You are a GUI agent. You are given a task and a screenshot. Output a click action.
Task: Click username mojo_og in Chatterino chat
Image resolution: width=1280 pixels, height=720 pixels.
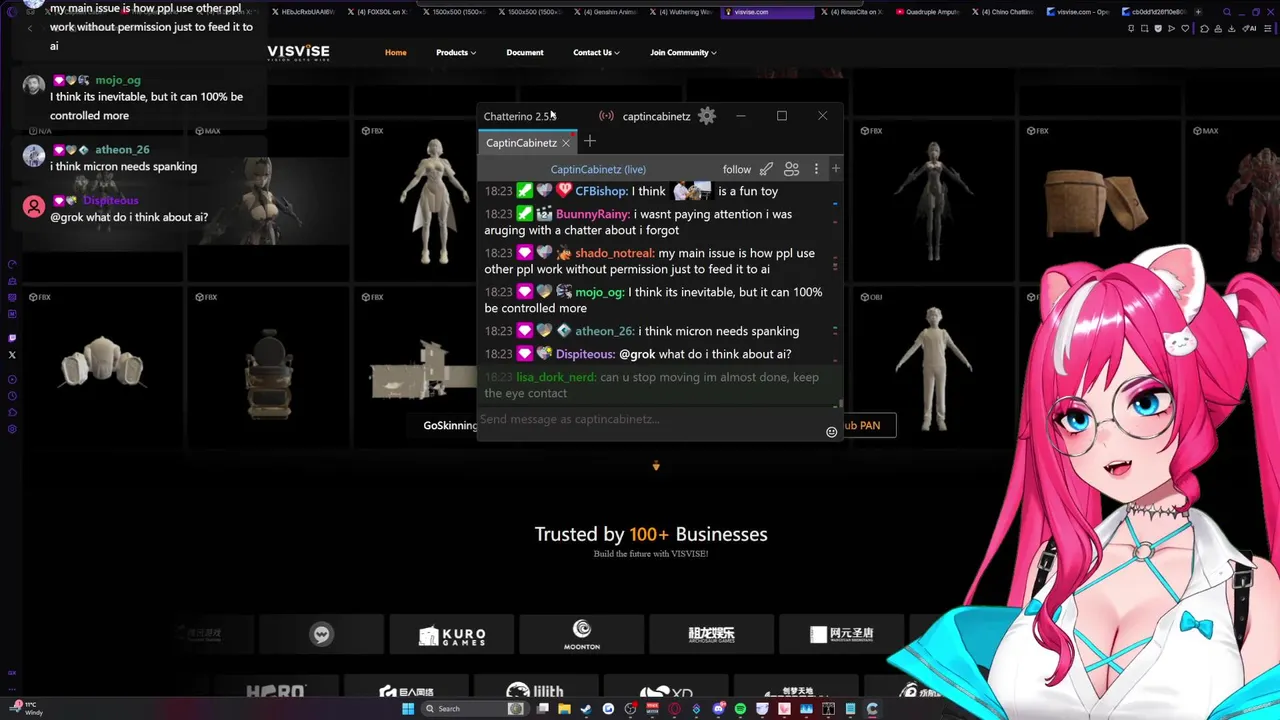click(x=600, y=292)
